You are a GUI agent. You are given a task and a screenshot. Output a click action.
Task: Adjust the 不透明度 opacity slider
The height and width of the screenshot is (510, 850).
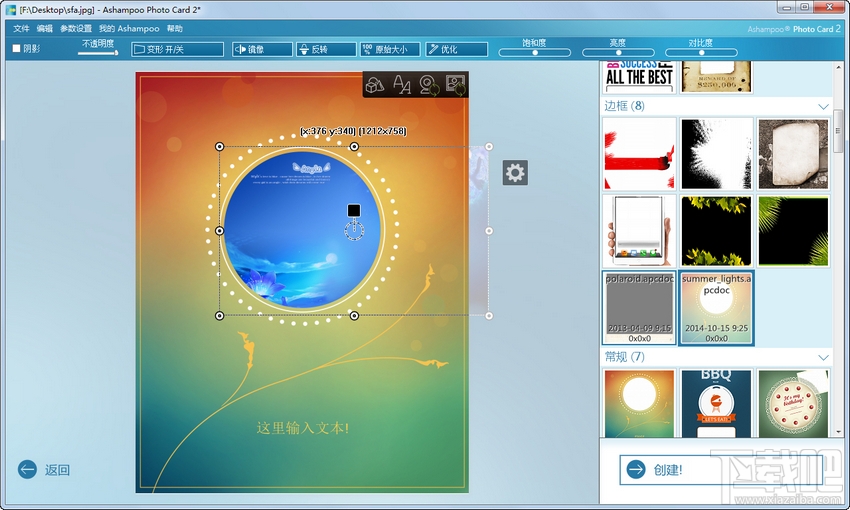(x=98, y=53)
